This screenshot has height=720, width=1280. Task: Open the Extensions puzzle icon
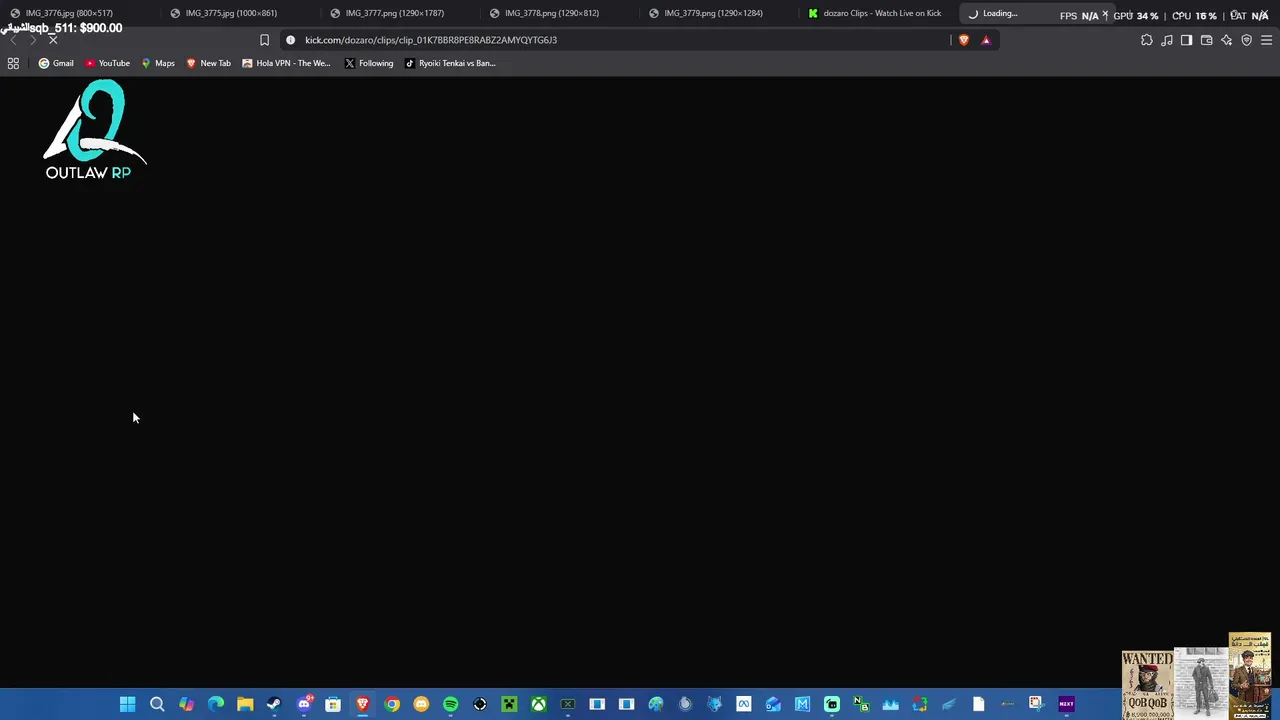coord(1147,40)
